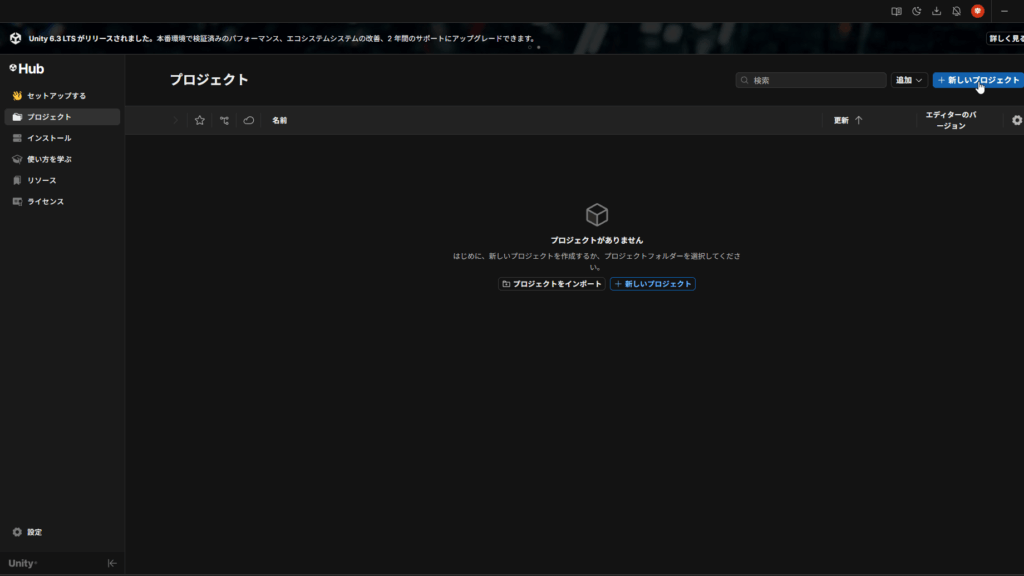Open the table column settings gear

(x=1016, y=120)
